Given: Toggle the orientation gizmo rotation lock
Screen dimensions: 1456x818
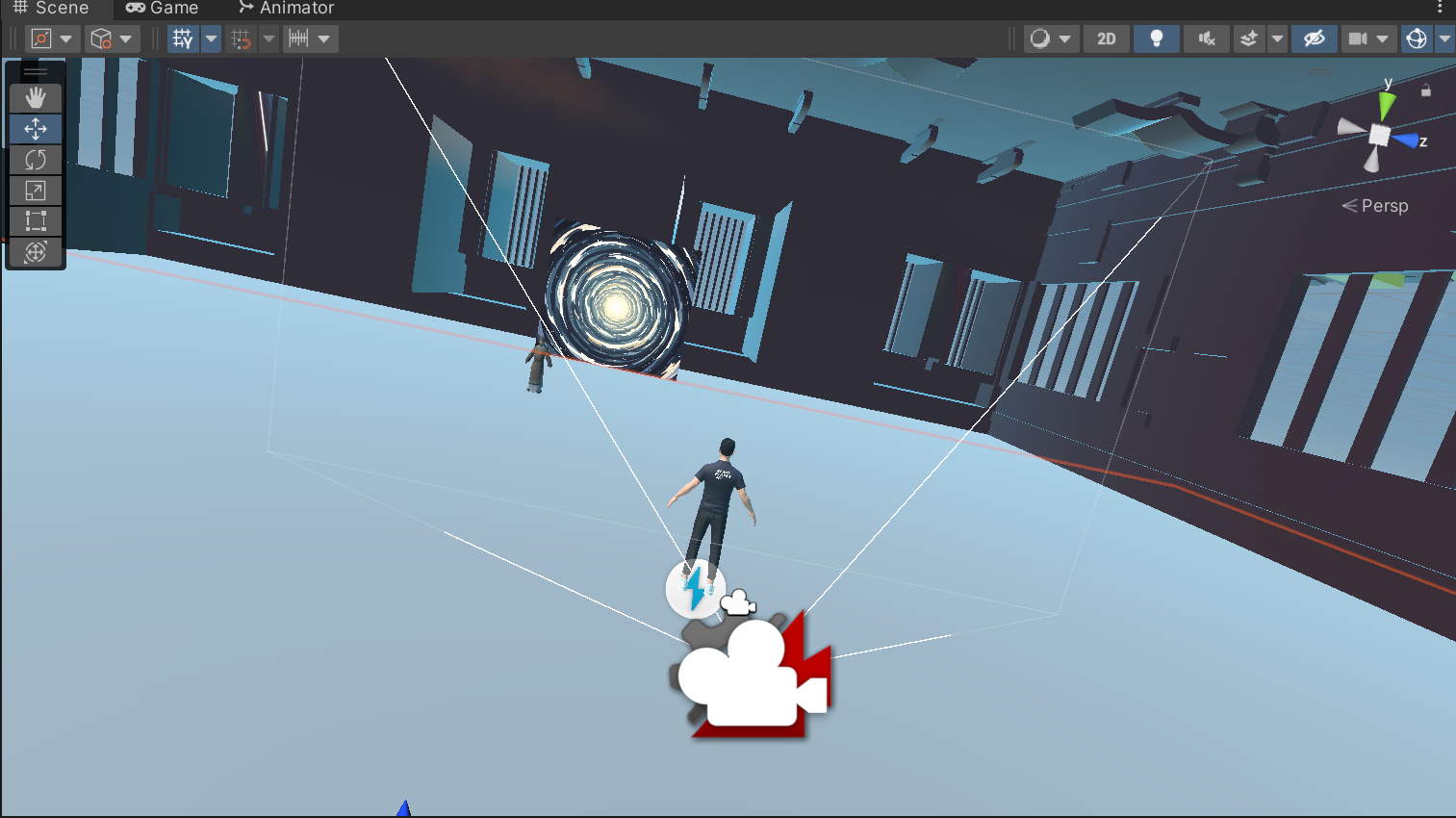Looking at the screenshot, I should (x=1426, y=90).
